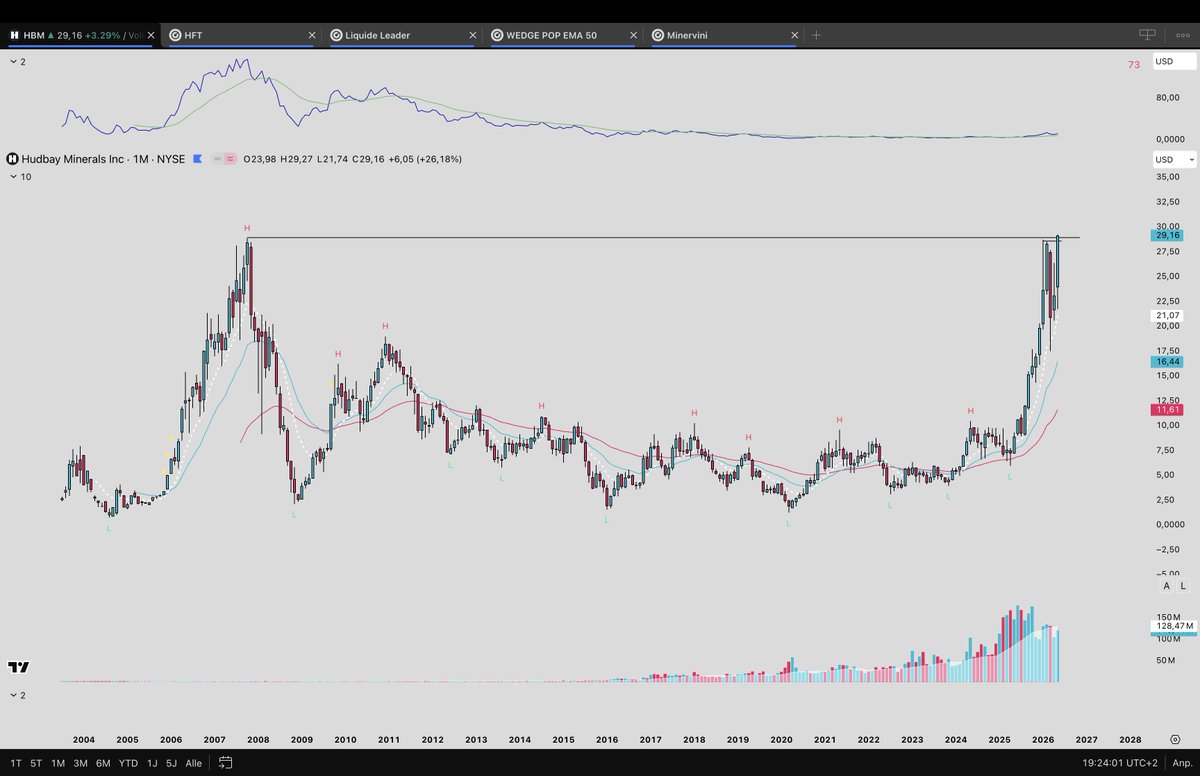This screenshot has width=1200, height=776.
Task: Click the red 11,61 moving average label
Action: (x=1167, y=410)
